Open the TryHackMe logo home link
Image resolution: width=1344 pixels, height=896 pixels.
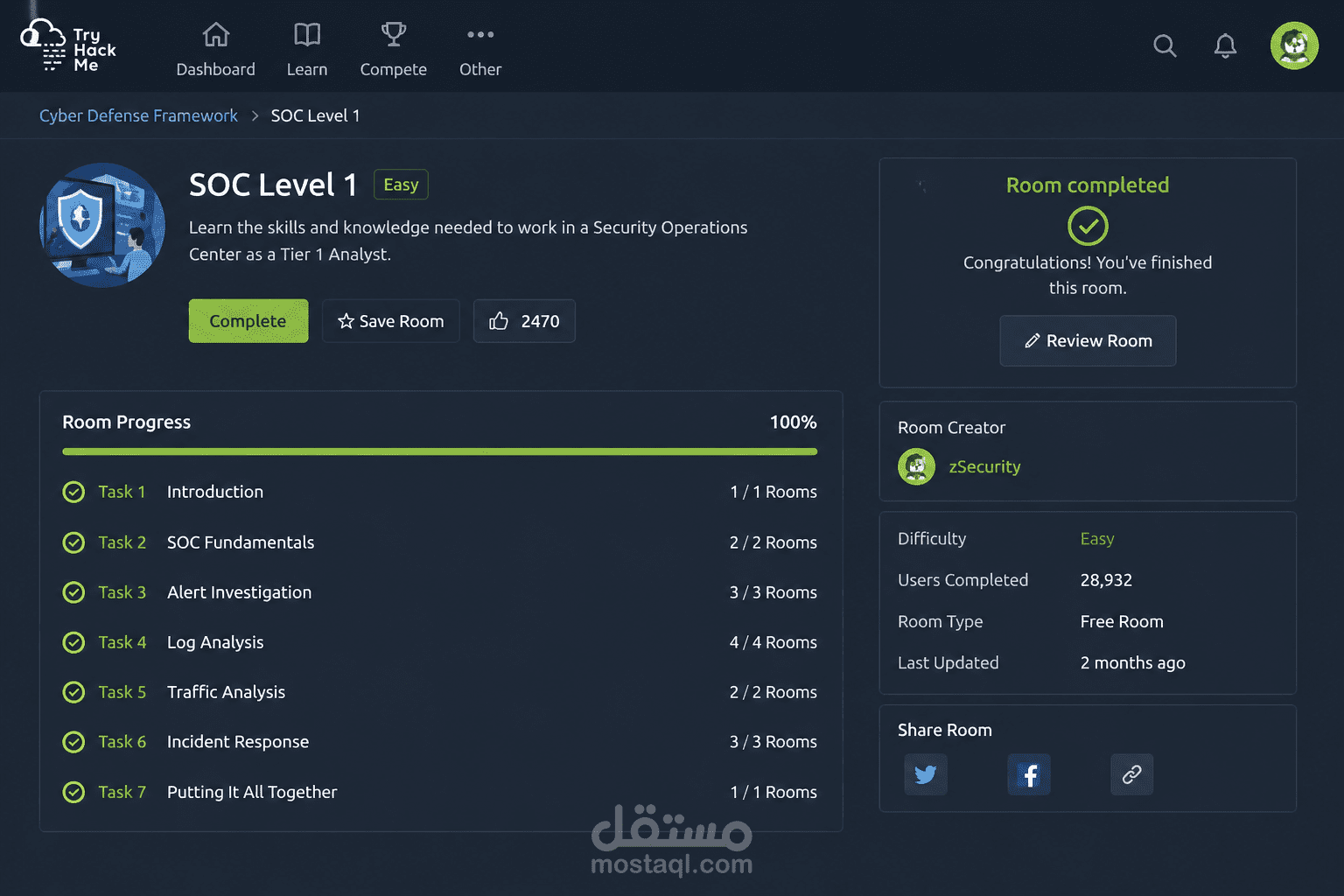pos(68,45)
